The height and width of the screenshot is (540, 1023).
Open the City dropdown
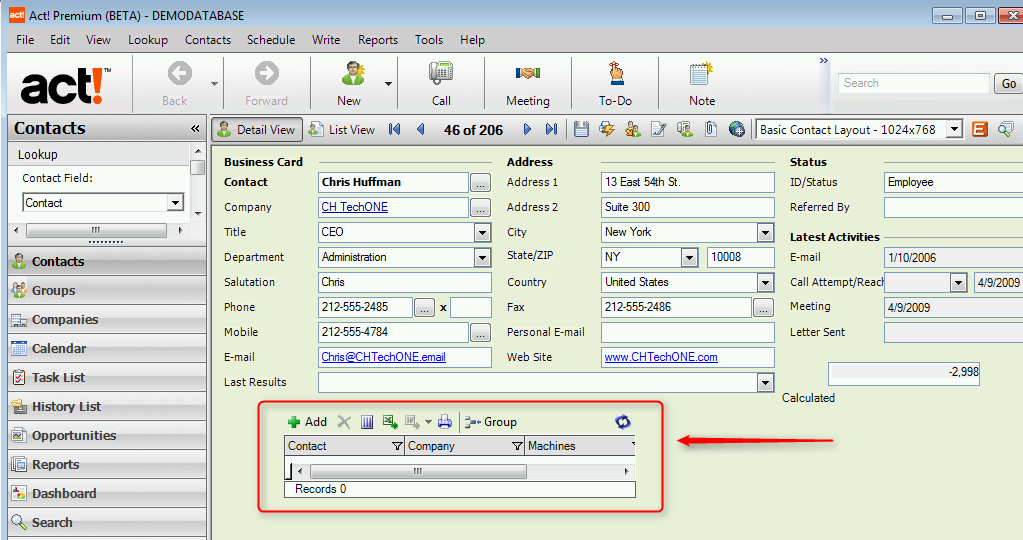tap(765, 232)
